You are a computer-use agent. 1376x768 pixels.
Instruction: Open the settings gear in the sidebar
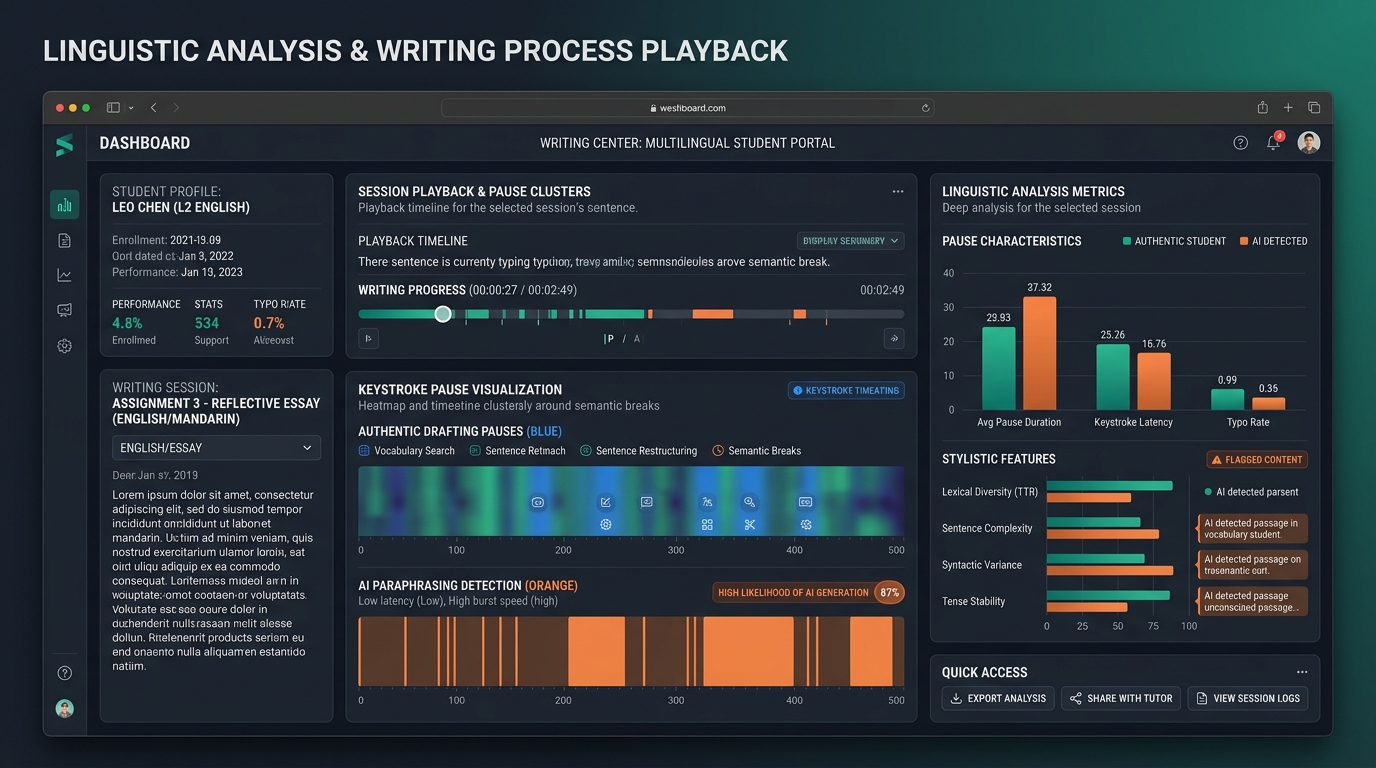point(65,346)
